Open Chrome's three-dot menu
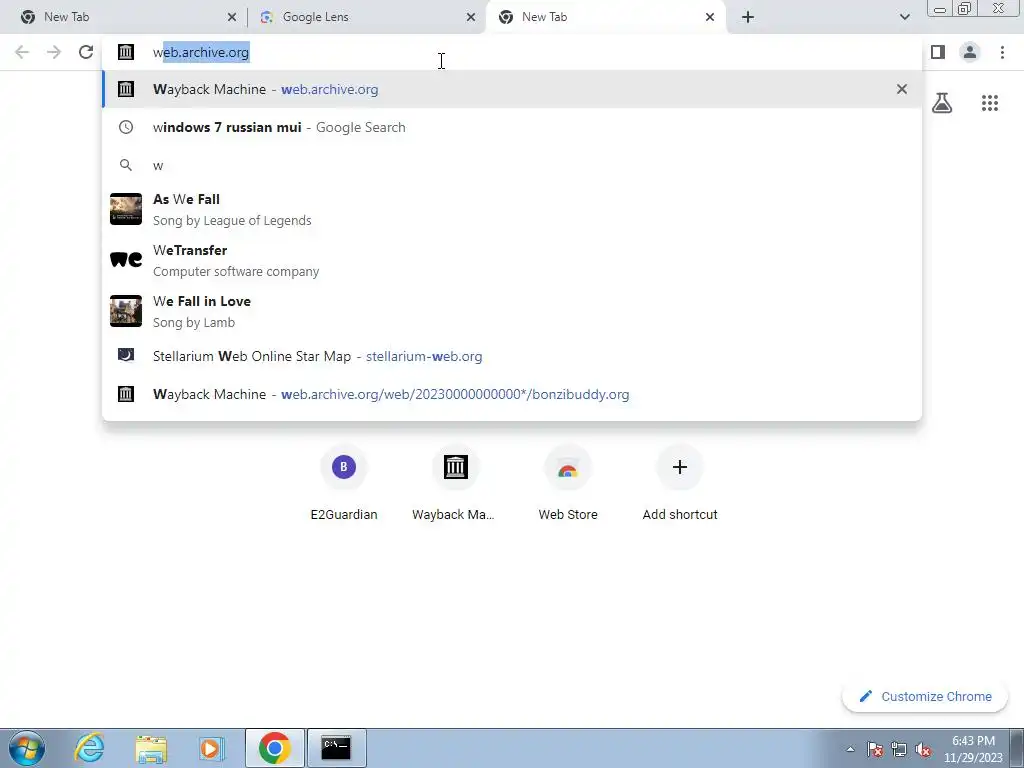This screenshot has width=1024, height=768. pos(1002,52)
